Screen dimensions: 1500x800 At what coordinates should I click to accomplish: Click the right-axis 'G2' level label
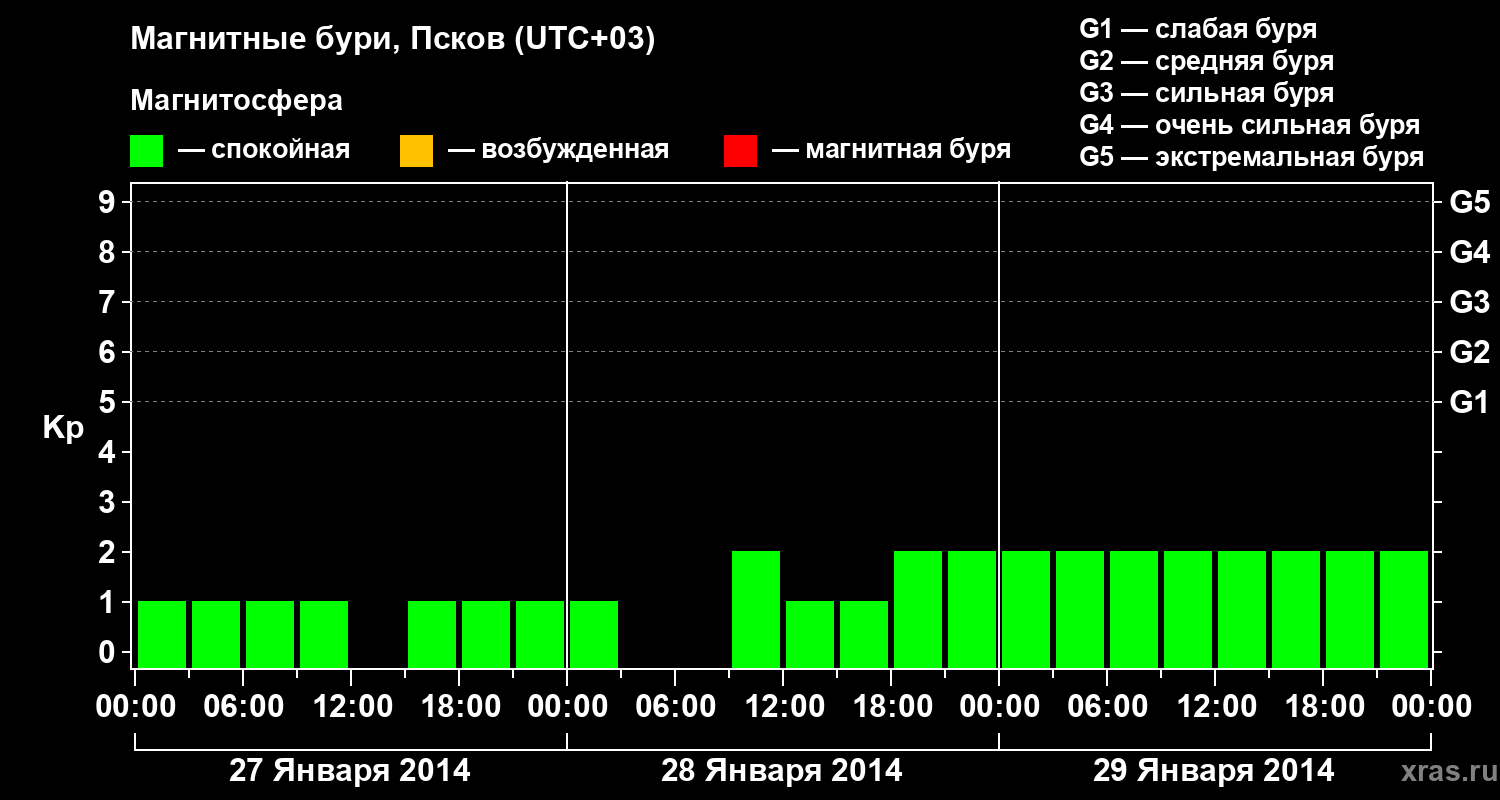1469,352
